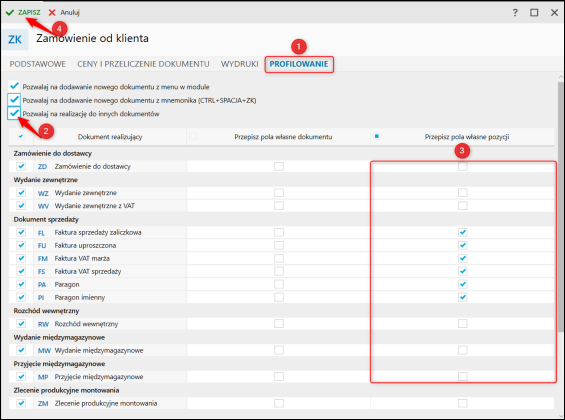Toggle header checkbox for Dokument realizujący column

point(21,136)
